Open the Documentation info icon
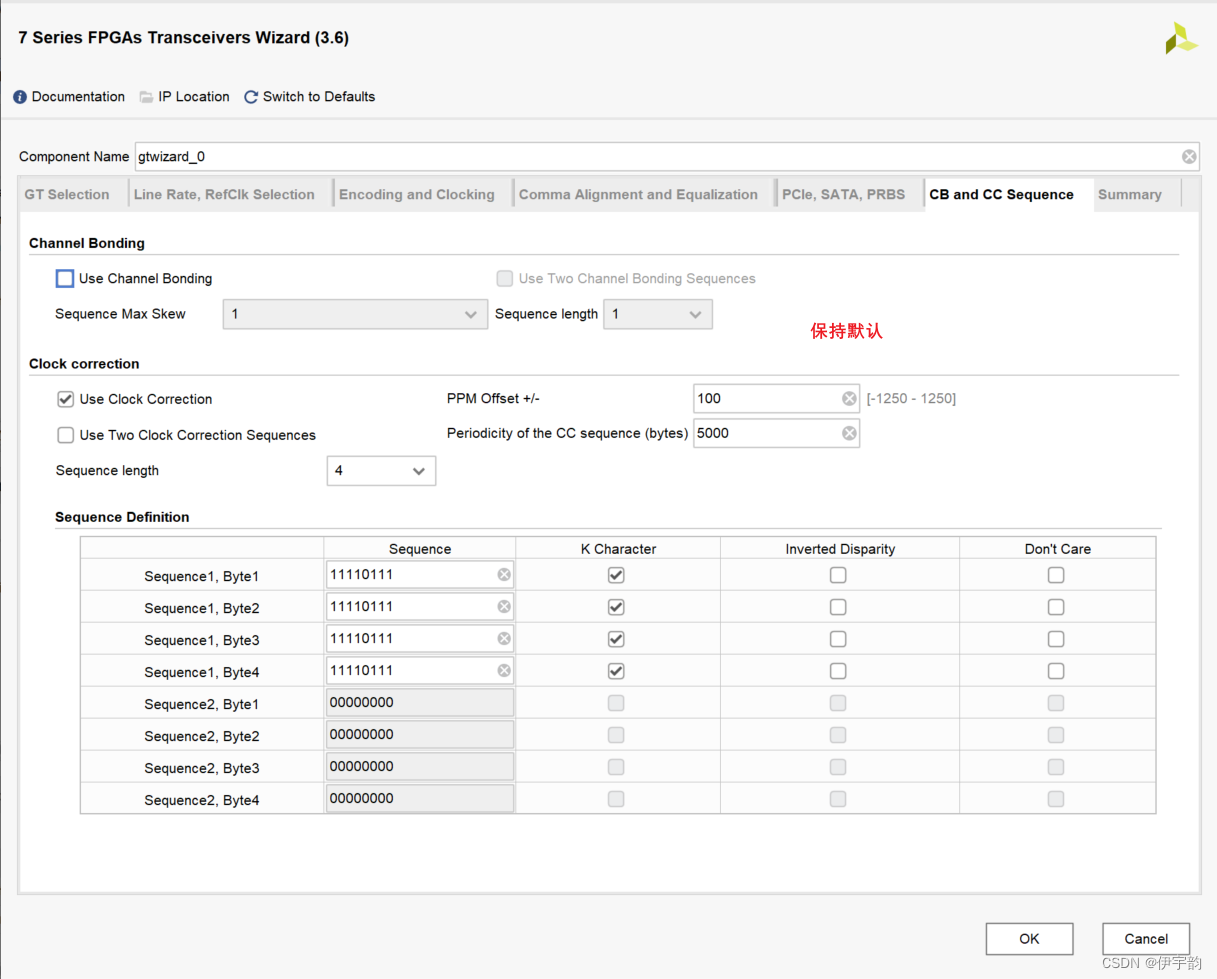 click(20, 97)
